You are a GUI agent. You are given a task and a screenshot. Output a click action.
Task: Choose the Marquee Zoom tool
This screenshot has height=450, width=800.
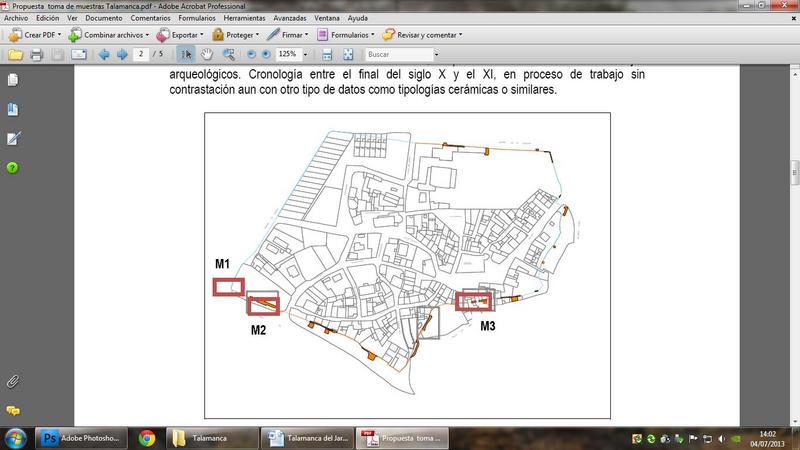pos(229,54)
